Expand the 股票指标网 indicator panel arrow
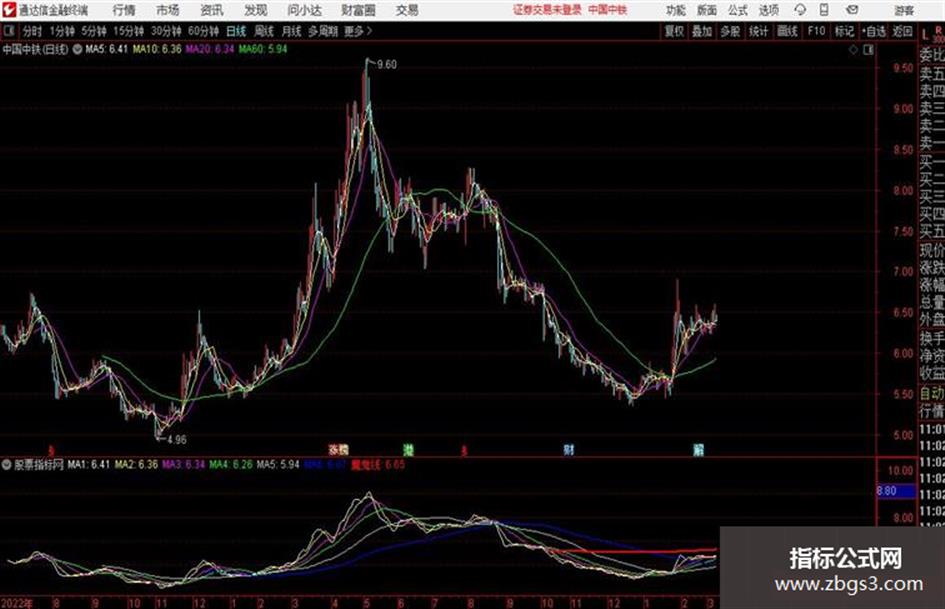The width and height of the screenshot is (945, 609). click(7, 465)
